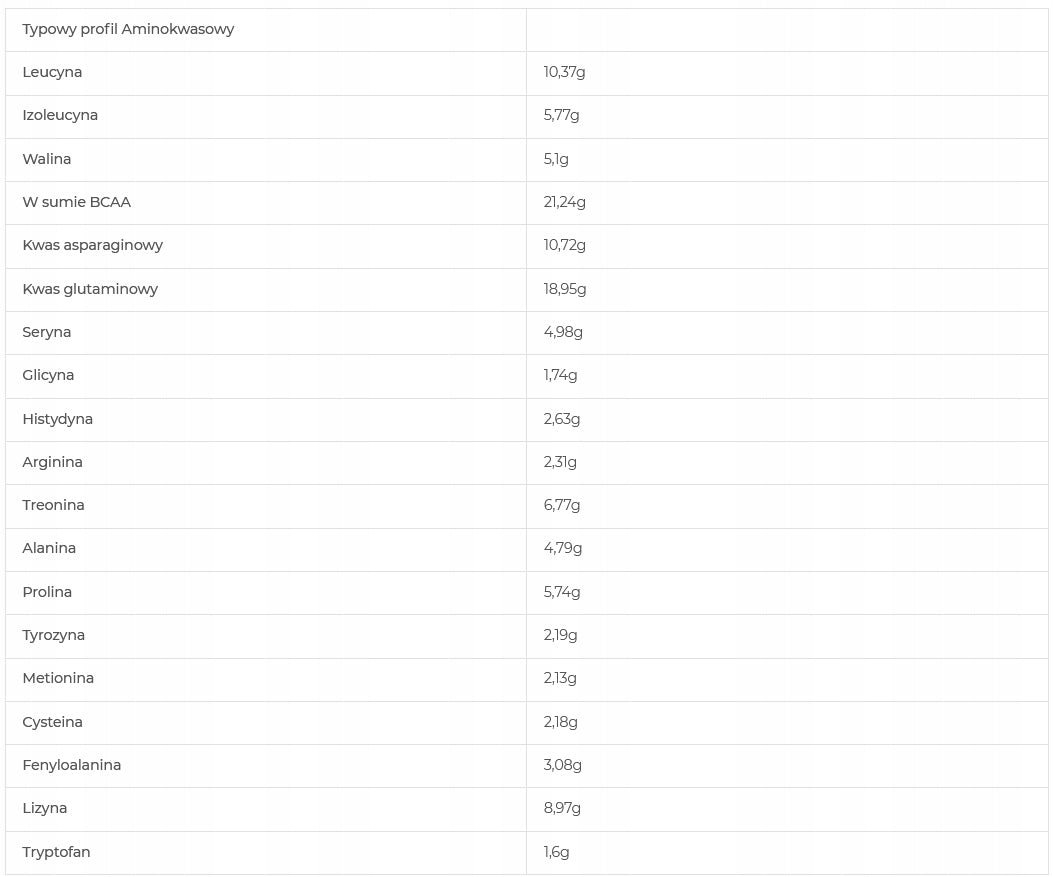Image resolution: width=1054 pixels, height=877 pixels.
Task: Click the 10,37g leucine value
Action: pyautogui.click(x=564, y=72)
